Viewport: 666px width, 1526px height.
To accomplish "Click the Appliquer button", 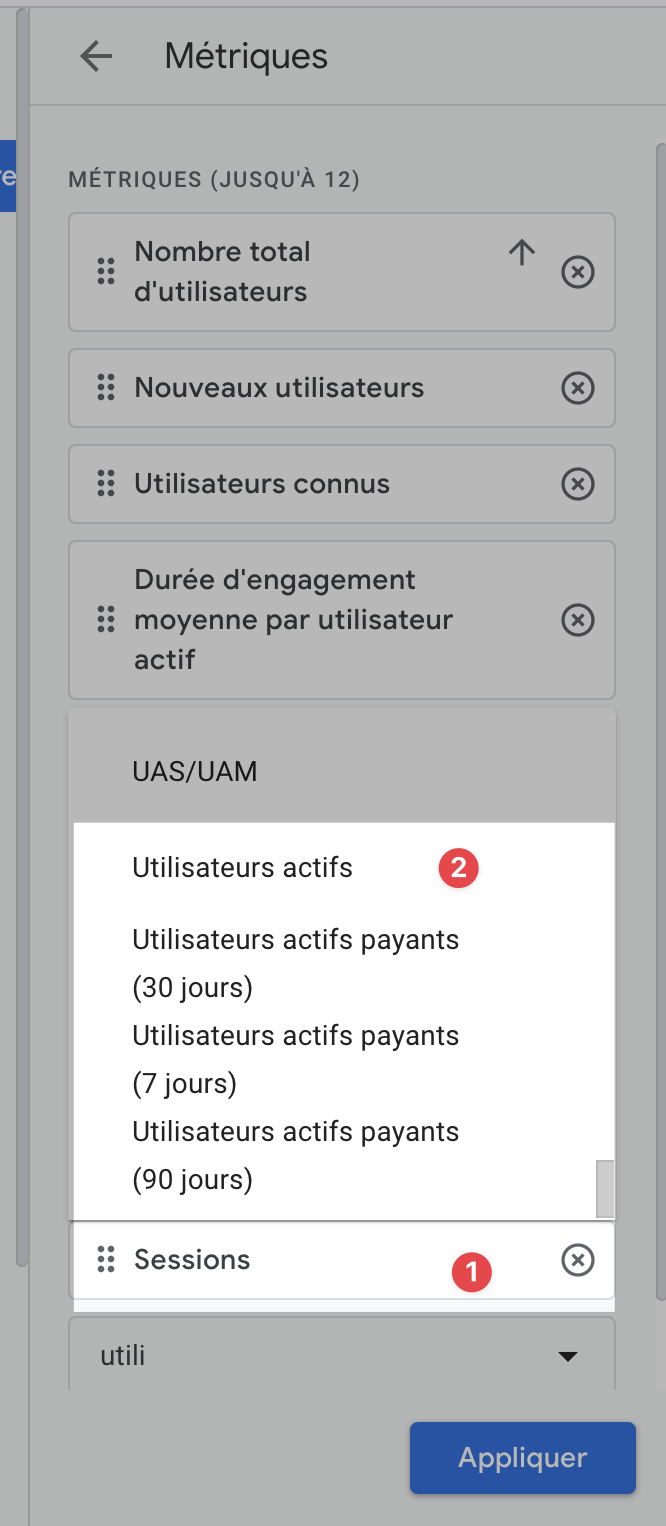I will pyautogui.click(x=522, y=1458).
